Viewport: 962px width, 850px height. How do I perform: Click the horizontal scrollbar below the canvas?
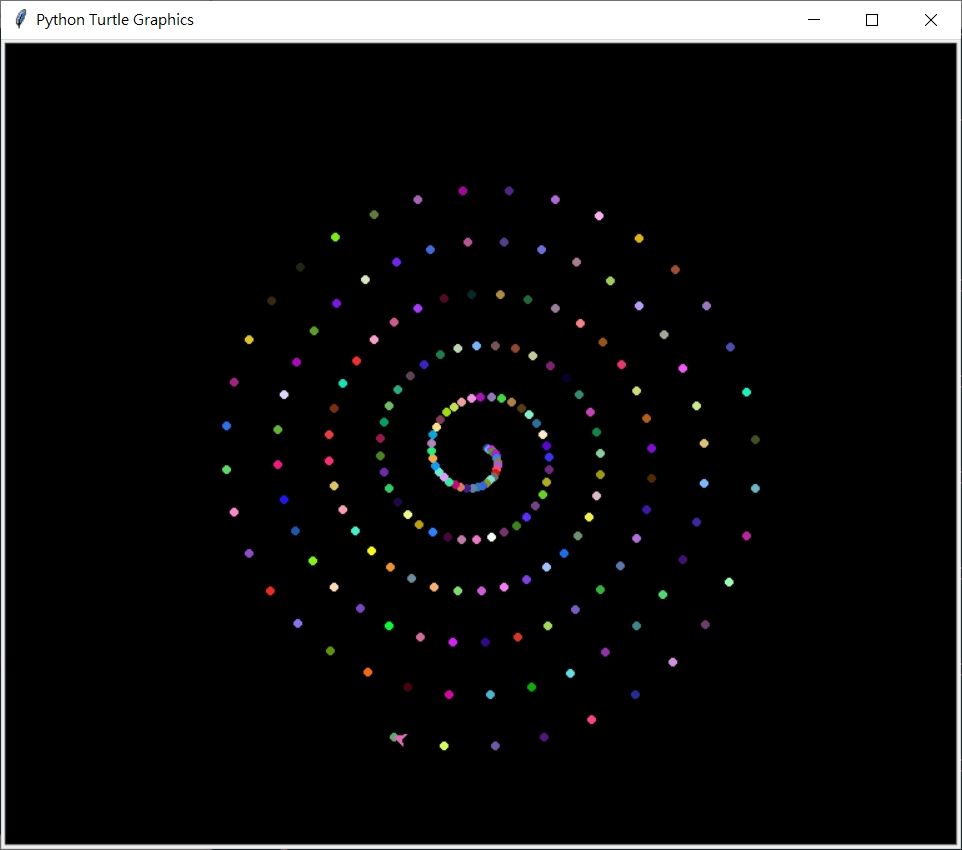tap(480, 843)
